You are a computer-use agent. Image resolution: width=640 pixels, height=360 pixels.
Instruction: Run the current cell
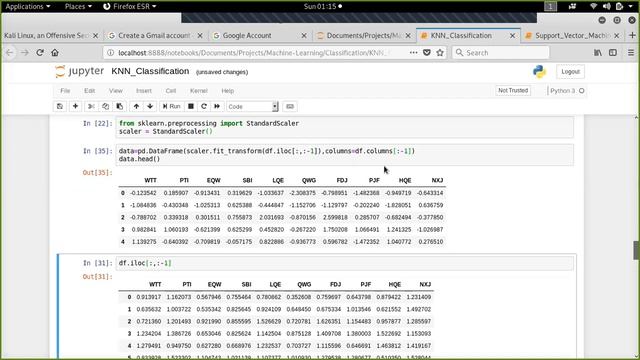171,107
